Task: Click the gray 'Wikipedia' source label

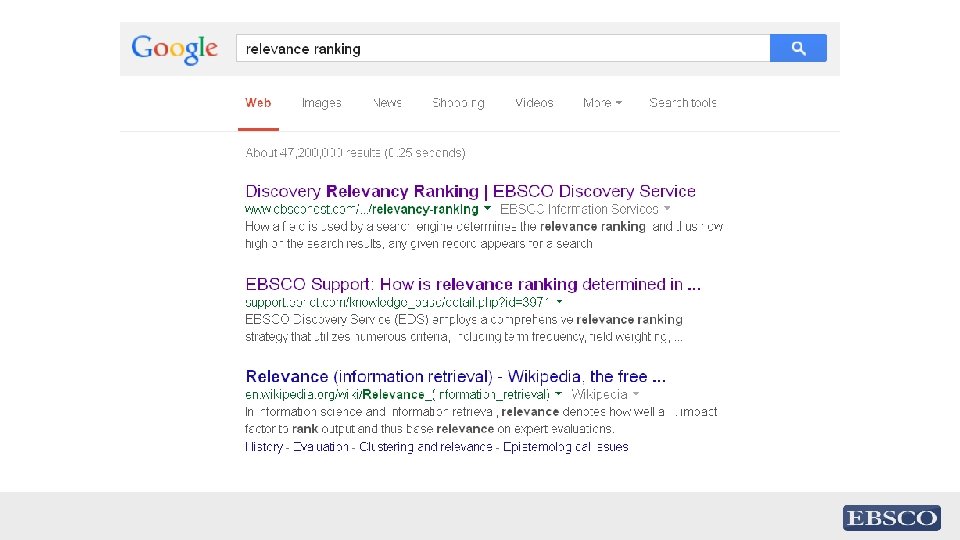Action: (x=599, y=394)
